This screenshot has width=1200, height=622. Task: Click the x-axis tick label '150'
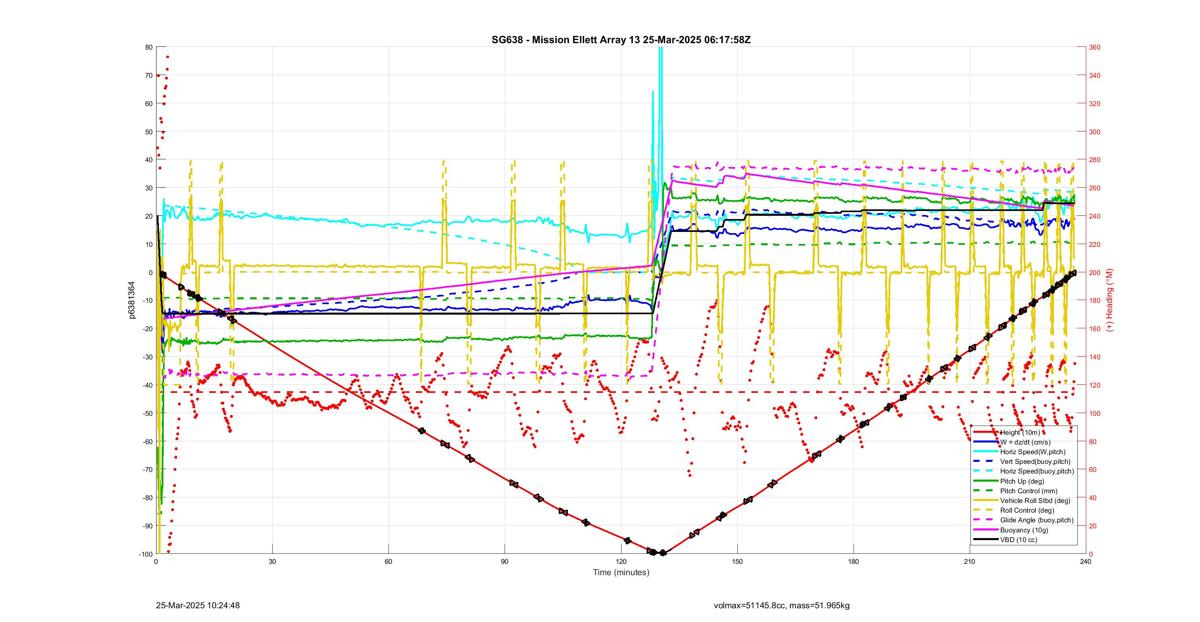(737, 562)
